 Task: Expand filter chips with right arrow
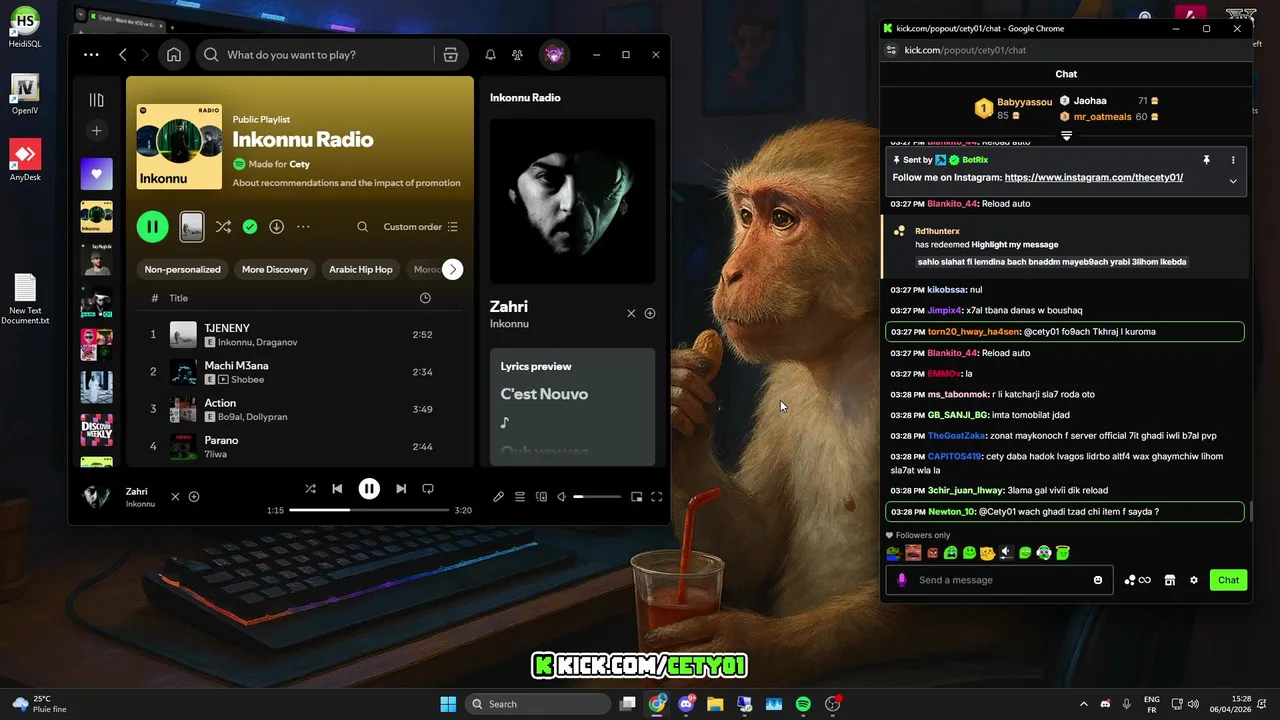453,269
